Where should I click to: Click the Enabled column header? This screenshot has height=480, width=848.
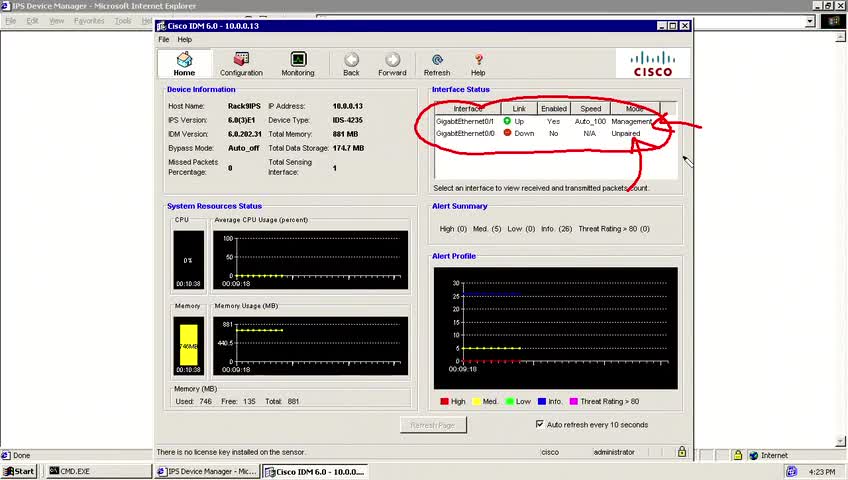pos(554,108)
